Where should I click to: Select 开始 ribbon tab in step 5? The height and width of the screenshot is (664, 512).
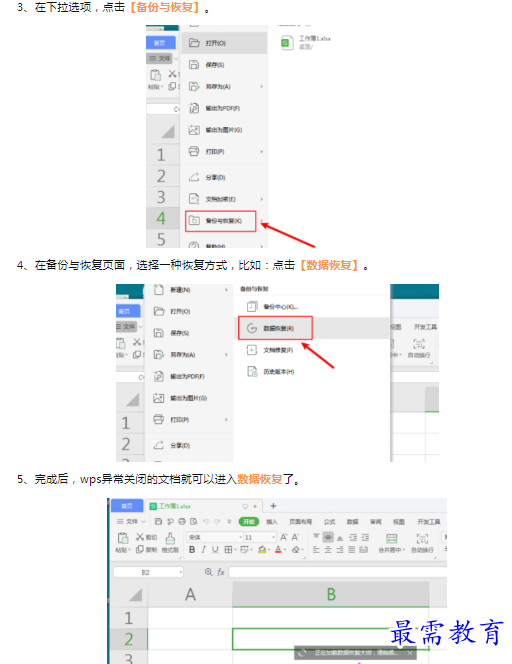[249, 521]
